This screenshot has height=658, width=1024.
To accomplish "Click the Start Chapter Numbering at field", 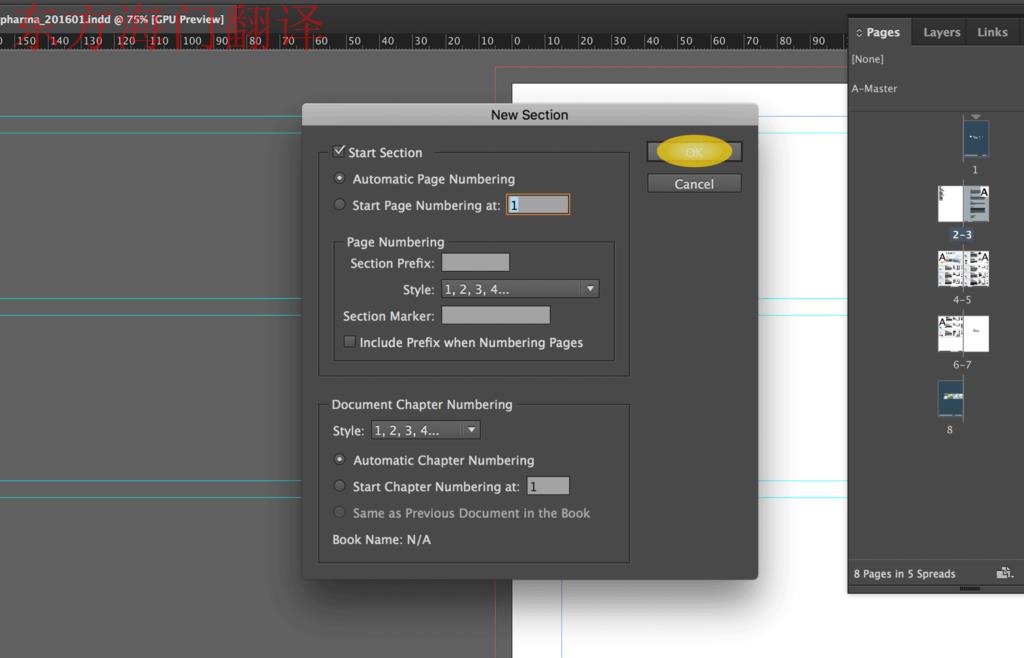I will (x=547, y=486).
